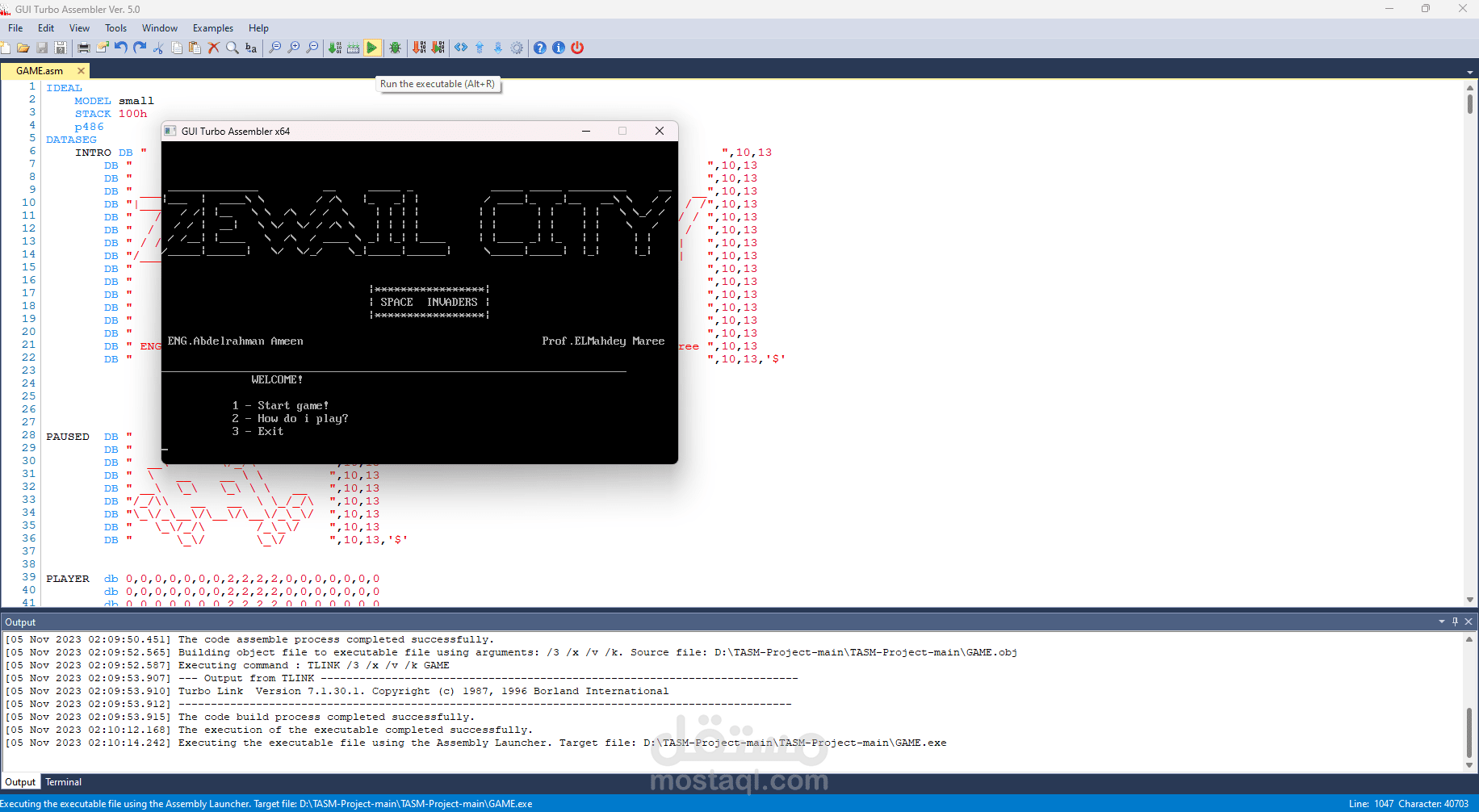Show About info with the blue i icon
Screen dimensions: 1479x812
(559, 48)
